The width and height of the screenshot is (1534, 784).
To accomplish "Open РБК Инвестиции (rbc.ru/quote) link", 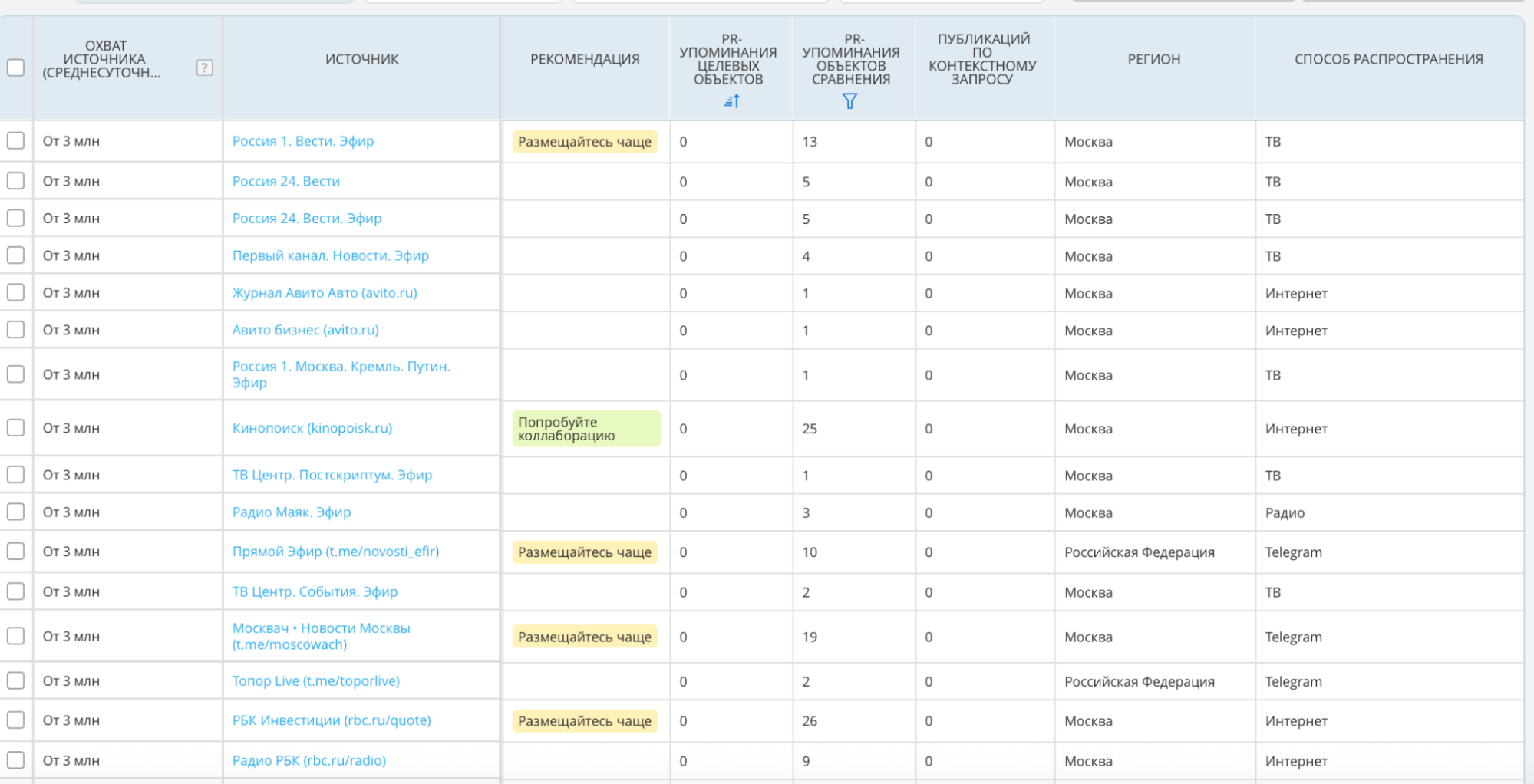I will (x=332, y=720).
